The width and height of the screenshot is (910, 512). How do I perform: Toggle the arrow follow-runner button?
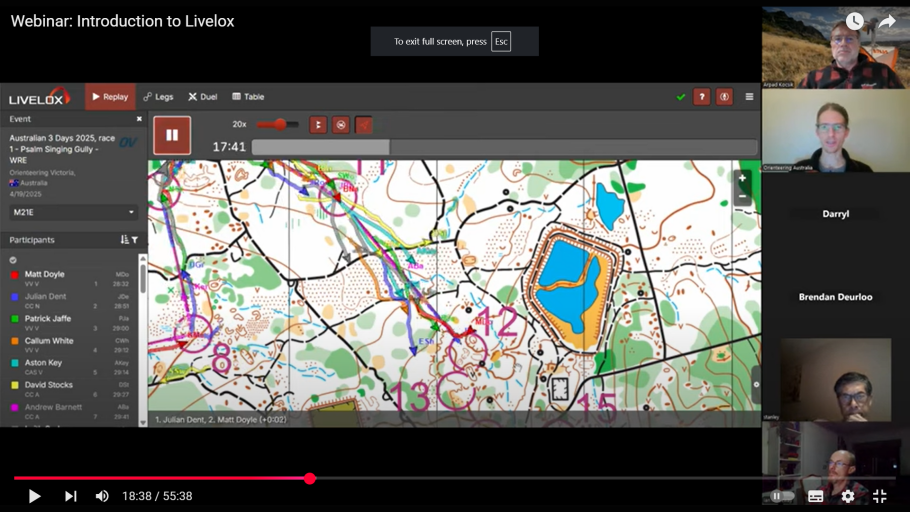coord(363,125)
